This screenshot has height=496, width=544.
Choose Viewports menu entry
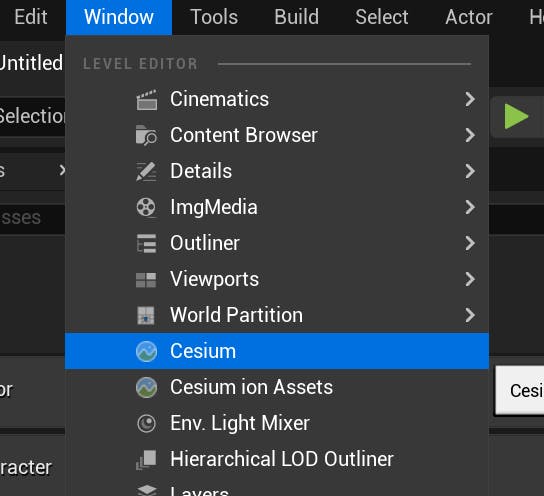click(277, 279)
